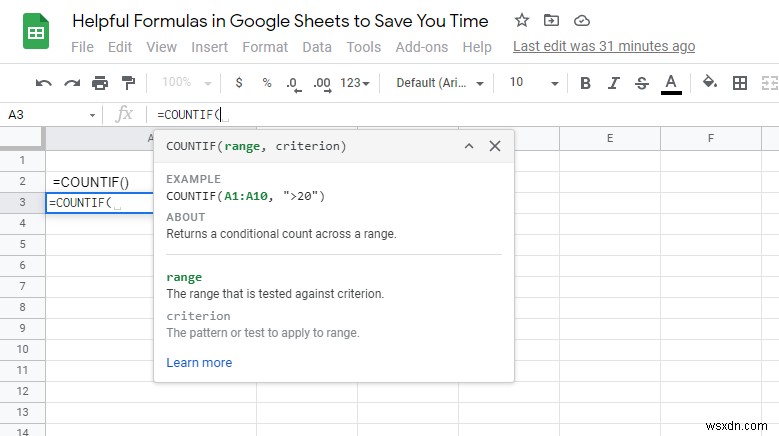
Task: Click the print icon
Action: [x=99, y=83]
